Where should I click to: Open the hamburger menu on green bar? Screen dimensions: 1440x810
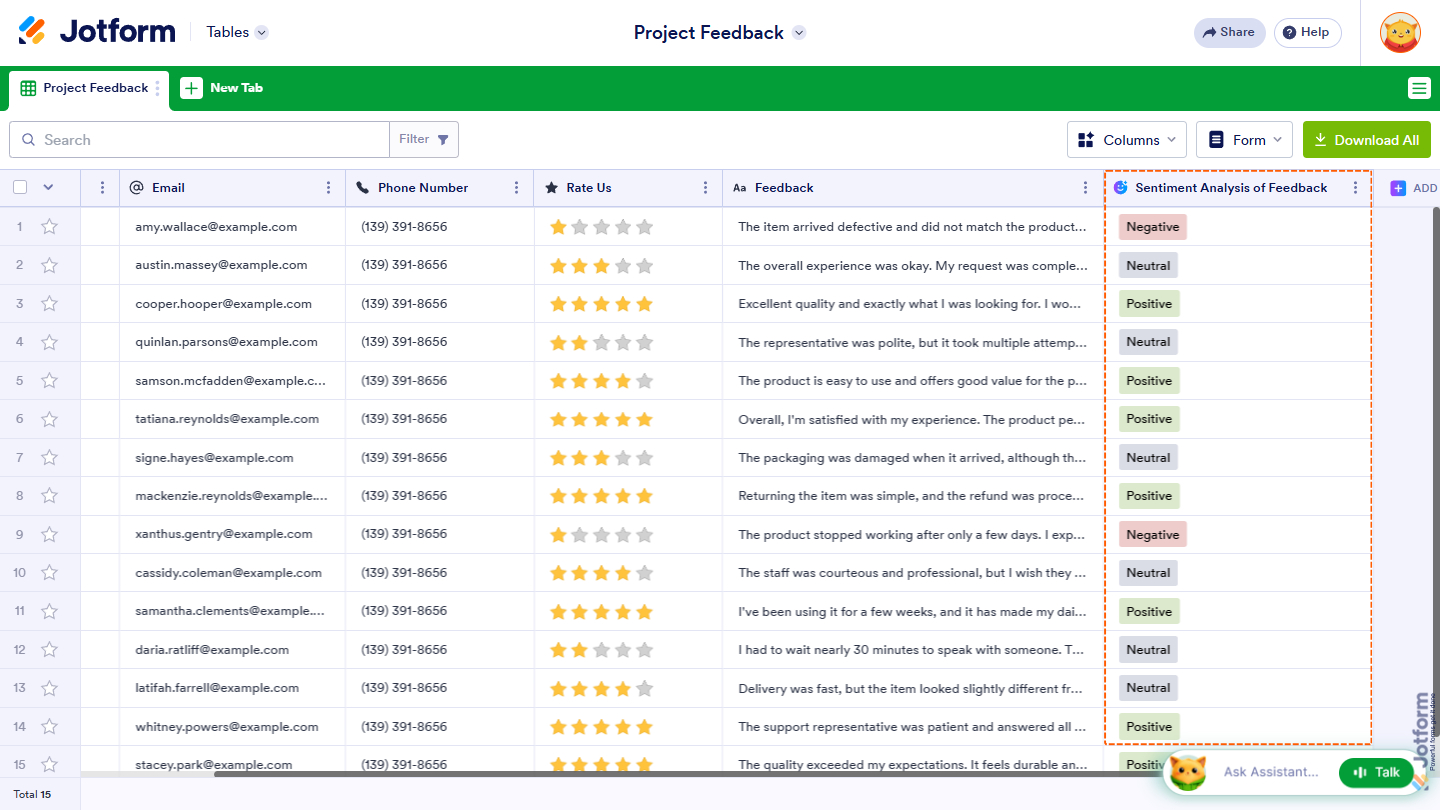pos(1419,88)
